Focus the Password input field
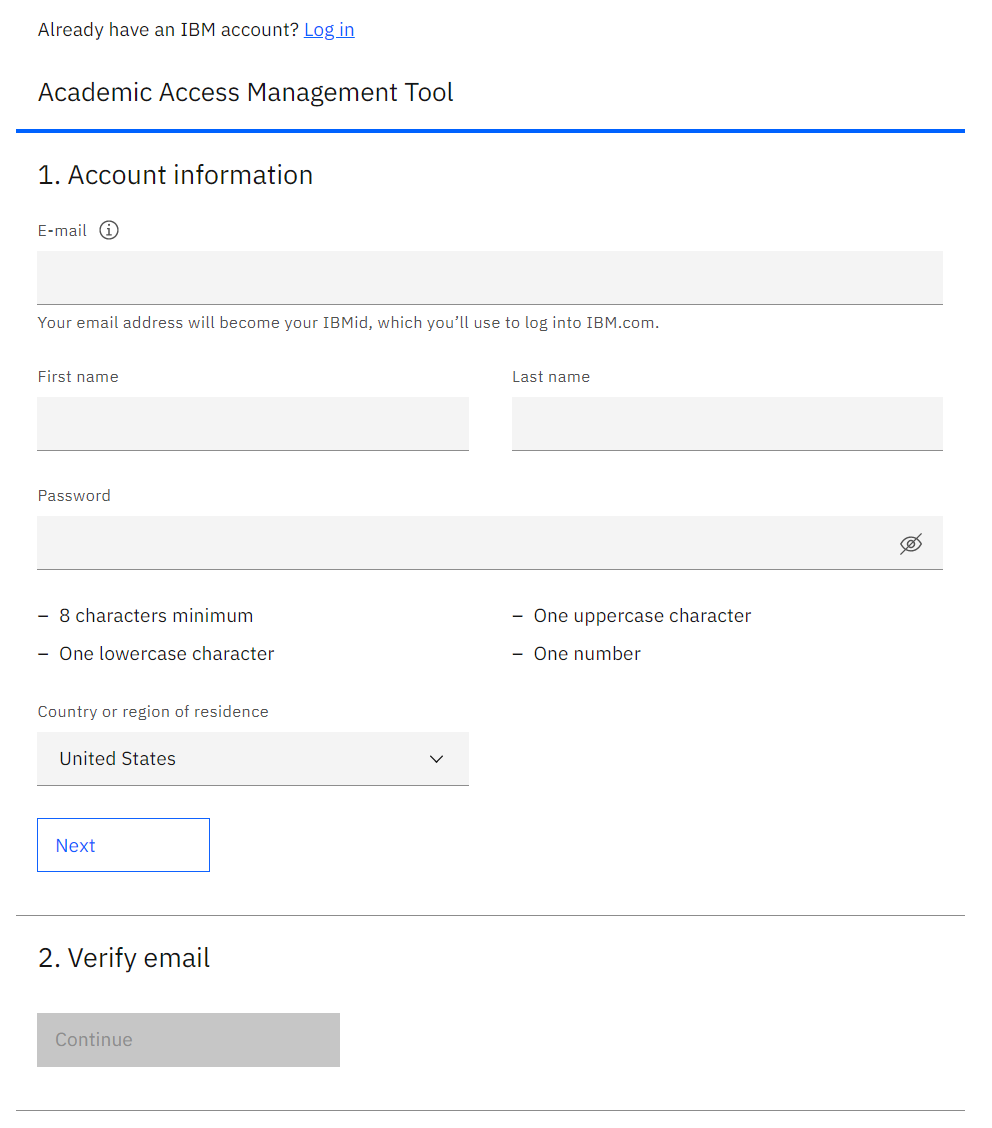992x1128 pixels. 490,543
